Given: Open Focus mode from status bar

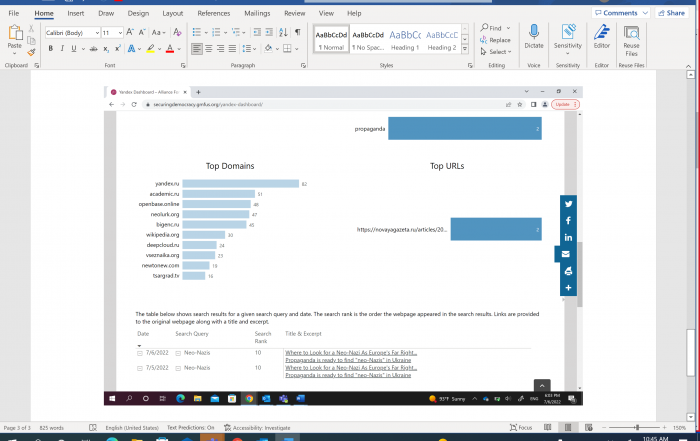Looking at the screenshot, I should tap(521, 428).
